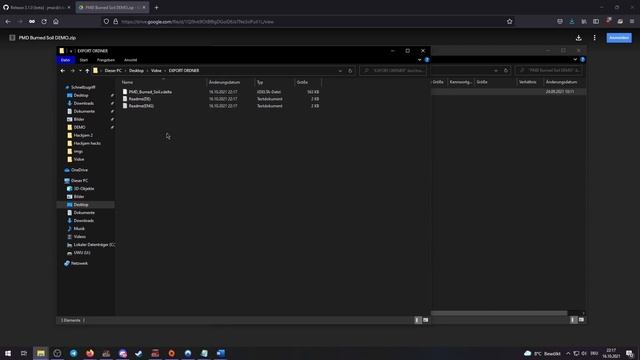Sort files by the Typ column
Viewport: 640px width, 360px height.
274,82
